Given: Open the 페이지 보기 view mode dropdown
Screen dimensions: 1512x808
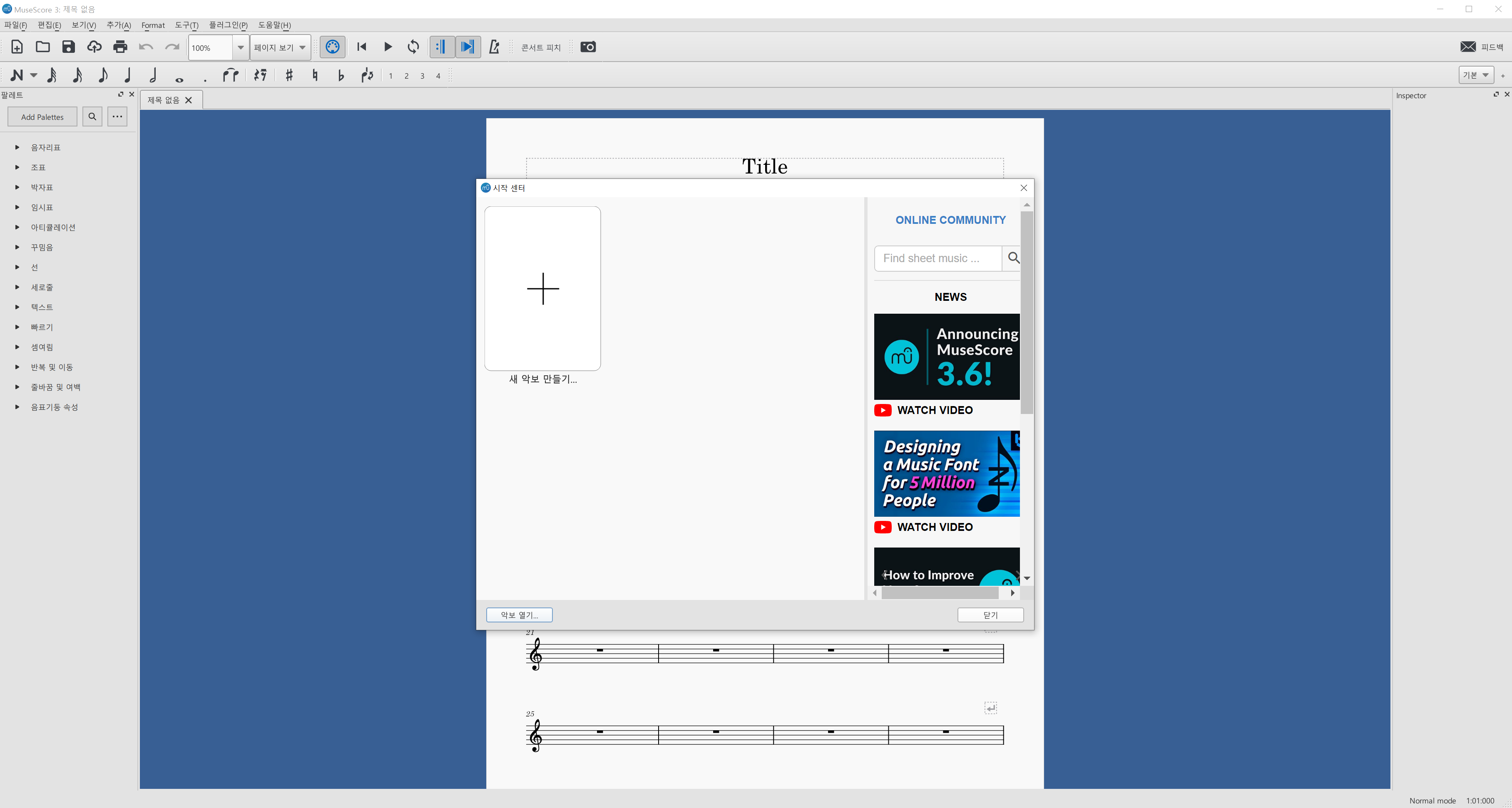Looking at the screenshot, I should (x=280, y=47).
